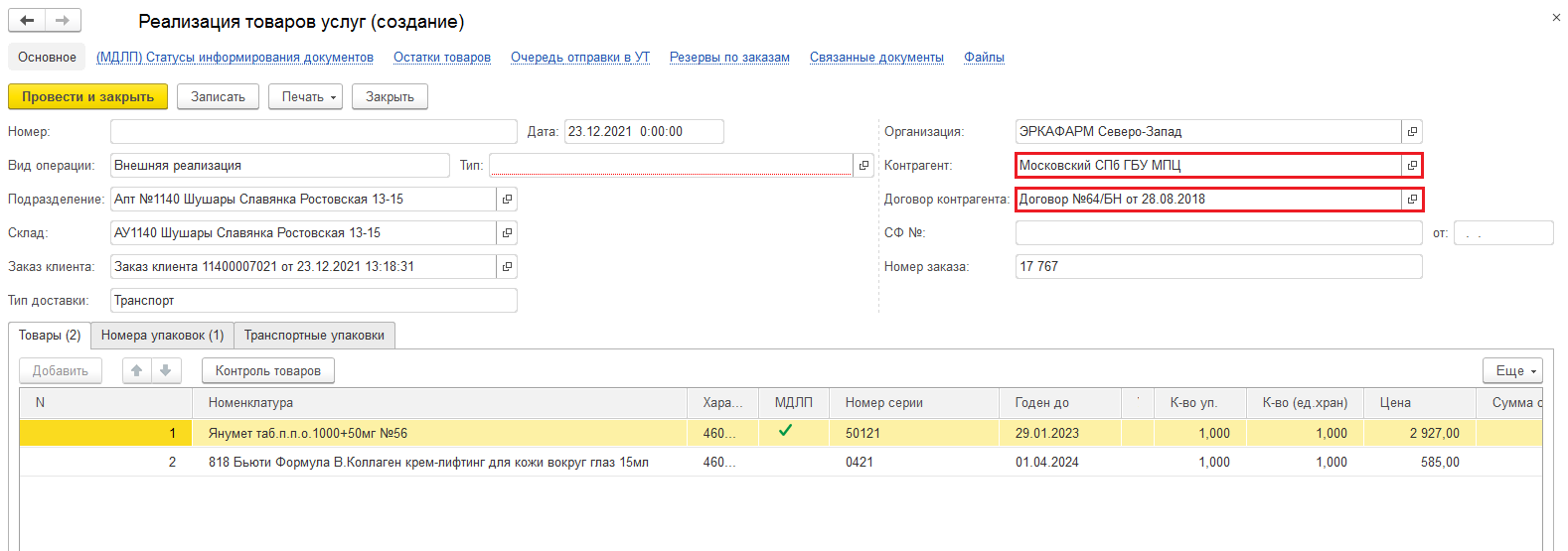Click the Контроль товаров button

pos(267,370)
